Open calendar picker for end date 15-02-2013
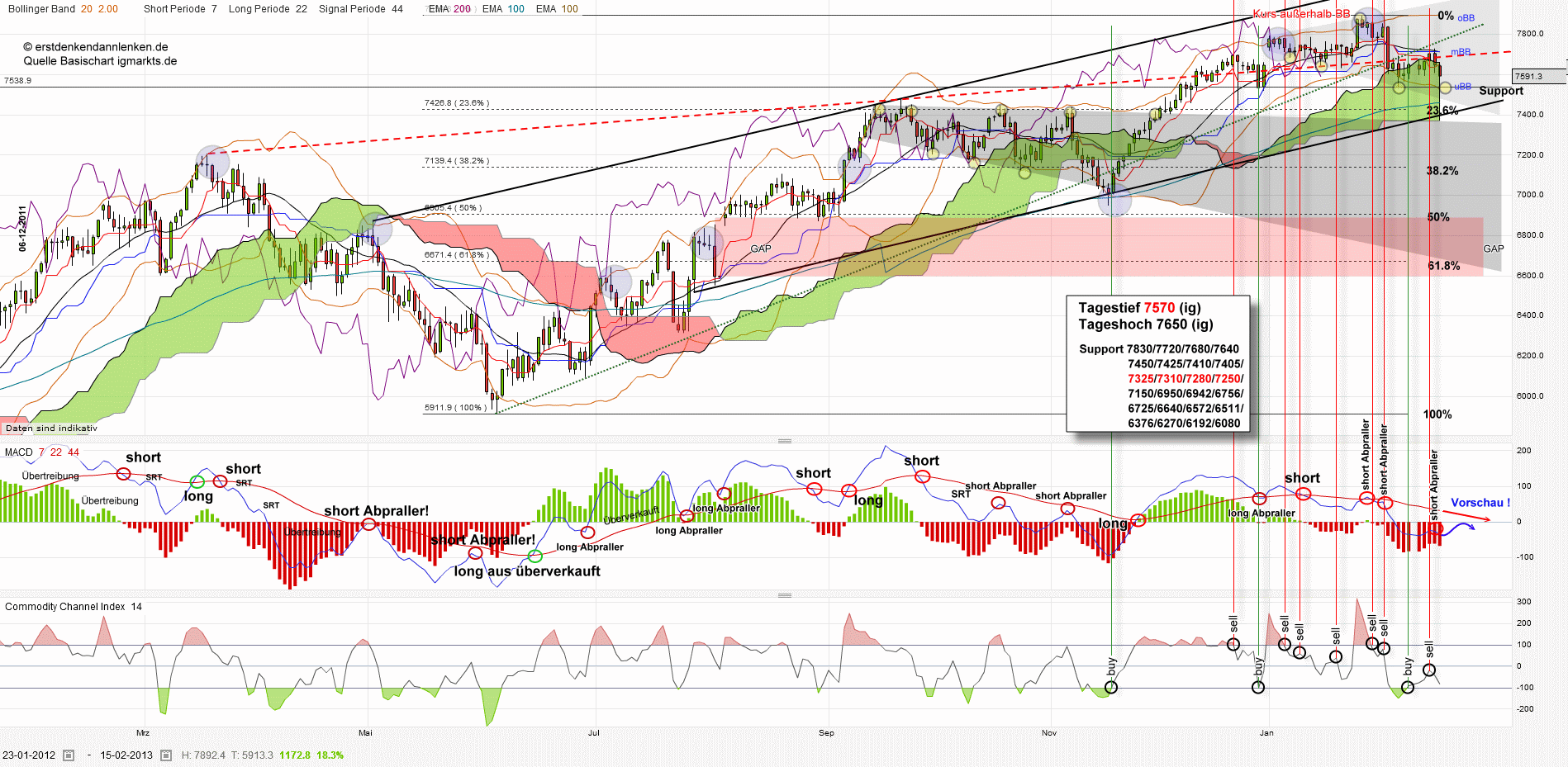This screenshot has height=767, width=1568. point(166,755)
